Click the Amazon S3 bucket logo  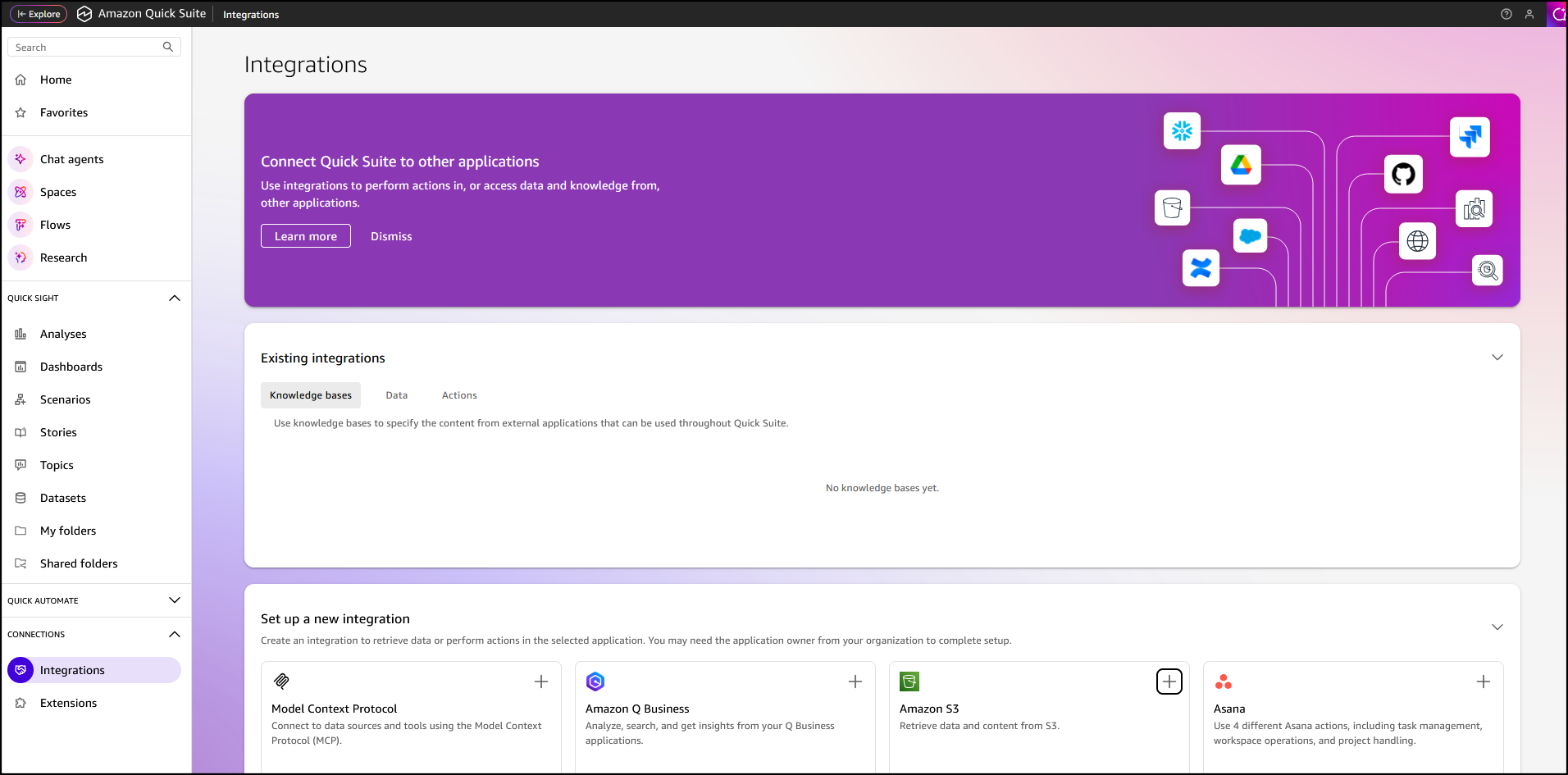909,682
